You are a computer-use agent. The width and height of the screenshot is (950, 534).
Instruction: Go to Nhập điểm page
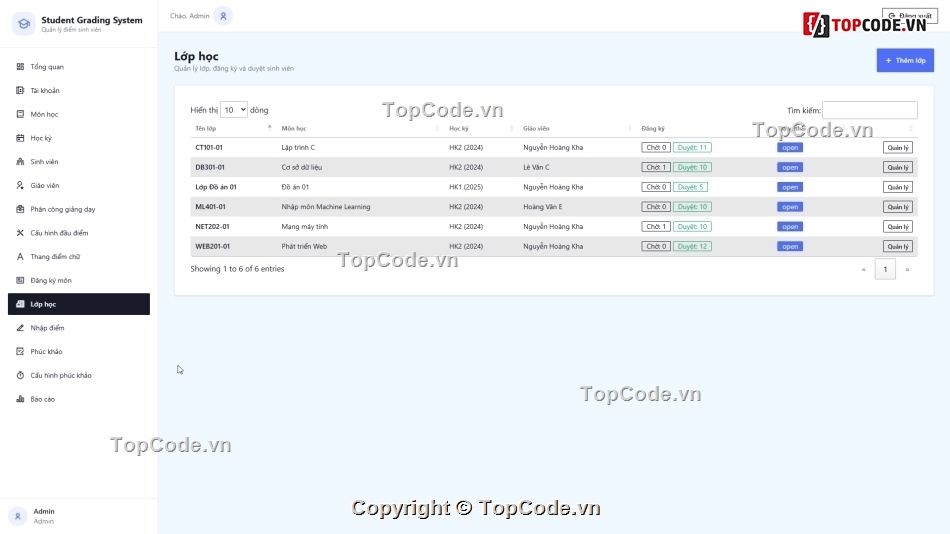point(79,328)
